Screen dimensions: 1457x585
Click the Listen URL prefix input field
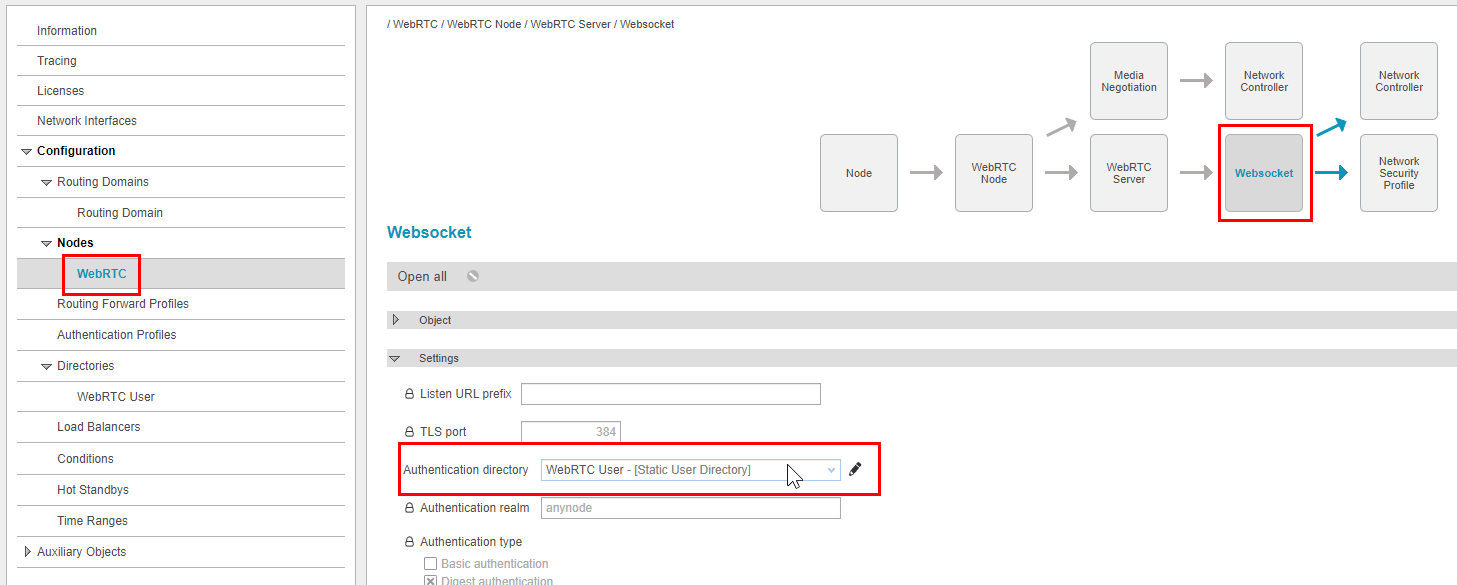tap(670, 394)
